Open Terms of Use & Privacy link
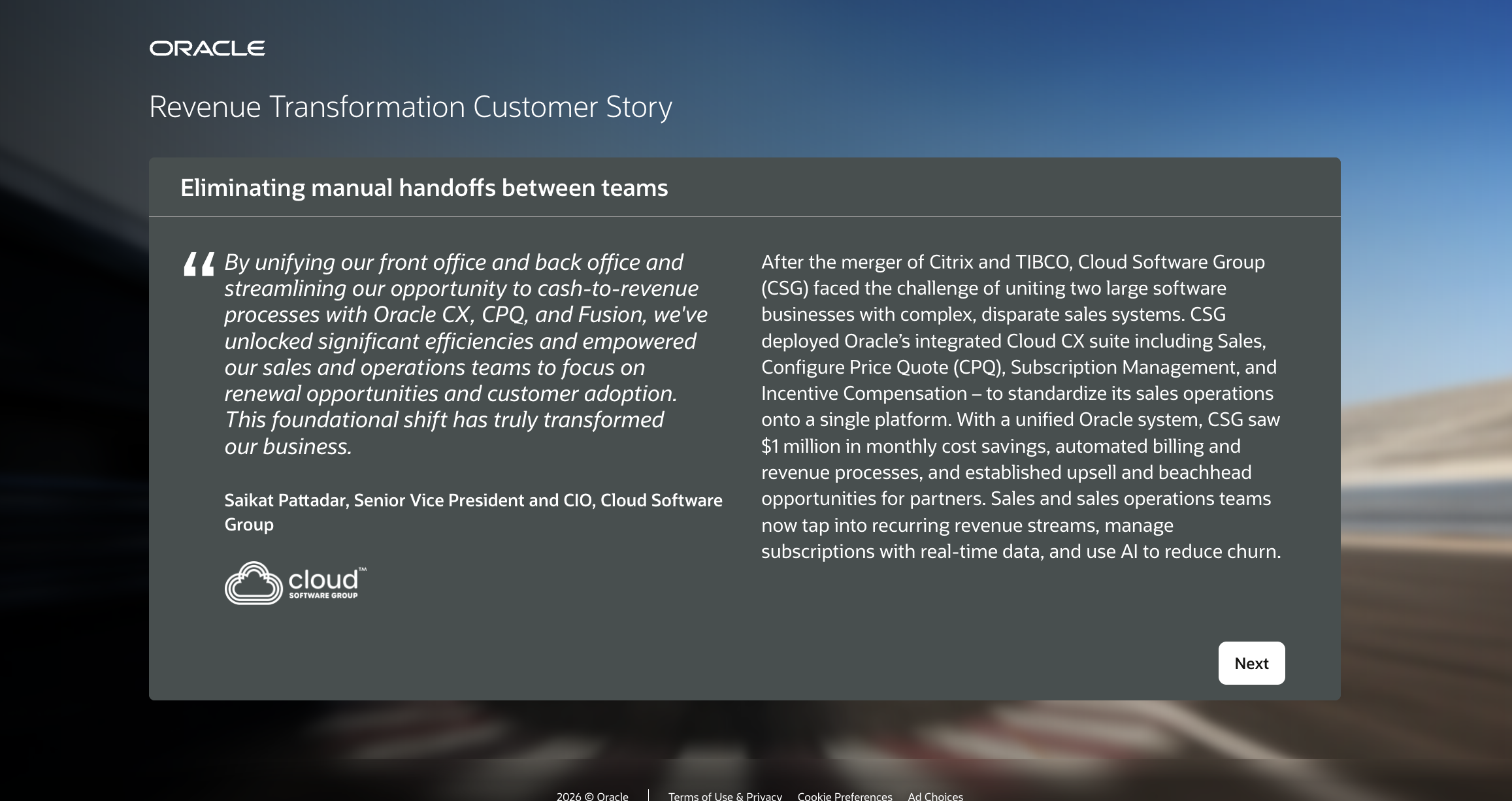The width and height of the screenshot is (1512, 801). pyautogui.click(x=725, y=796)
